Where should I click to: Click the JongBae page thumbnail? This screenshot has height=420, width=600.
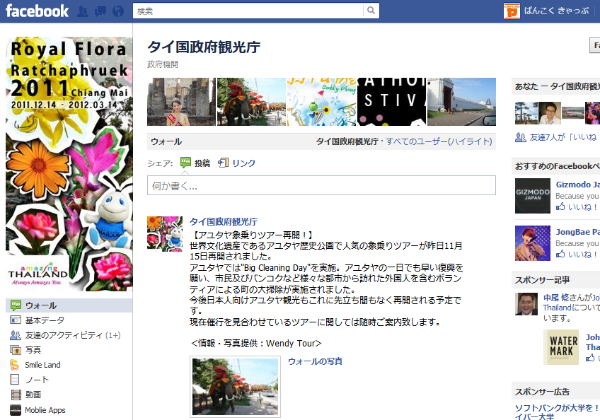coord(533,243)
